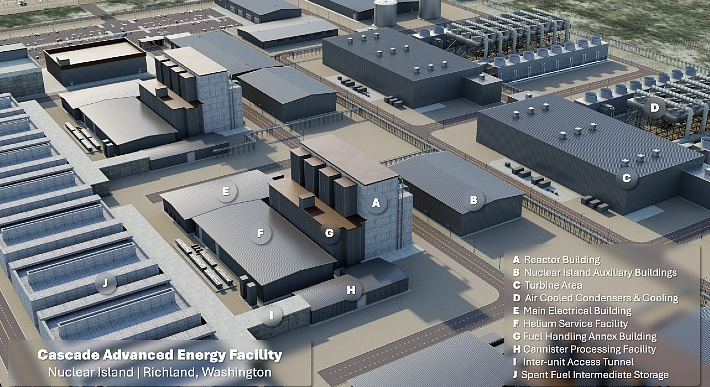Select the D marker on air cooled condensers
Image resolution: width=710 pixels, height=387 pixels.
pyautogui.click(x=654, y=108)
